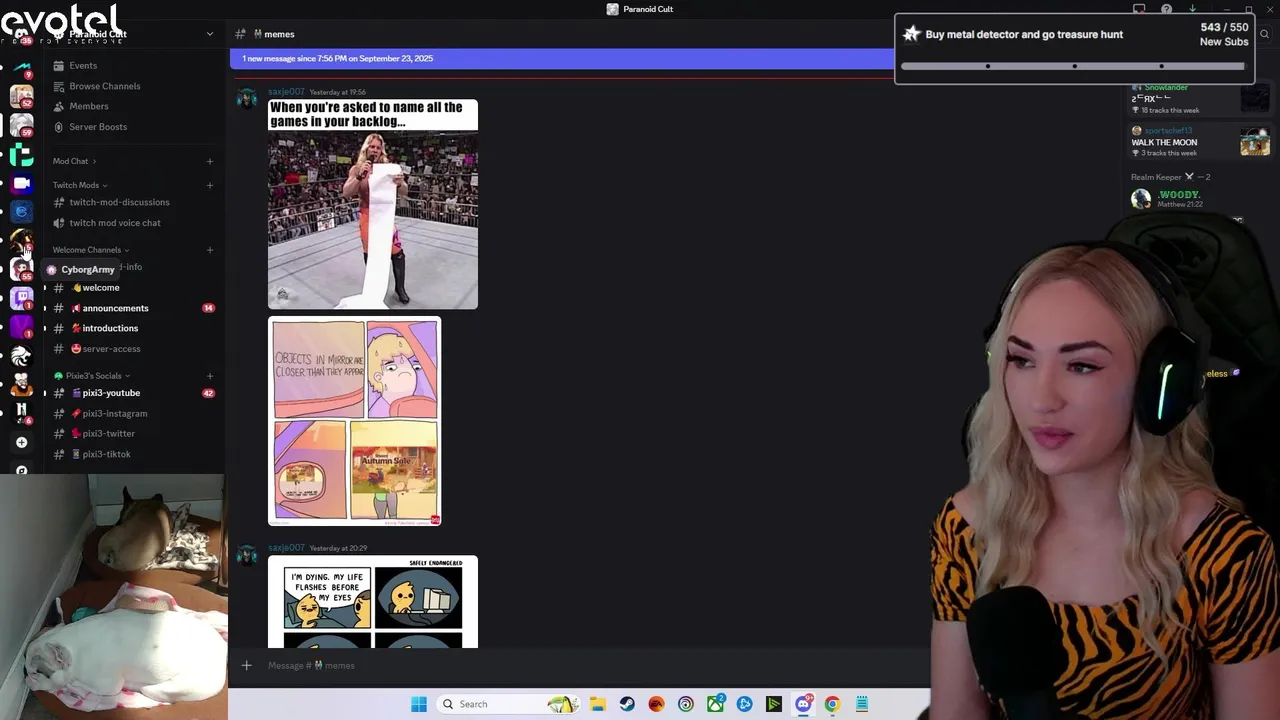This screenshot has width=1280, height=720.
Task: Switch to server with Twitch logo icon
Action: [x=22, y=298]
